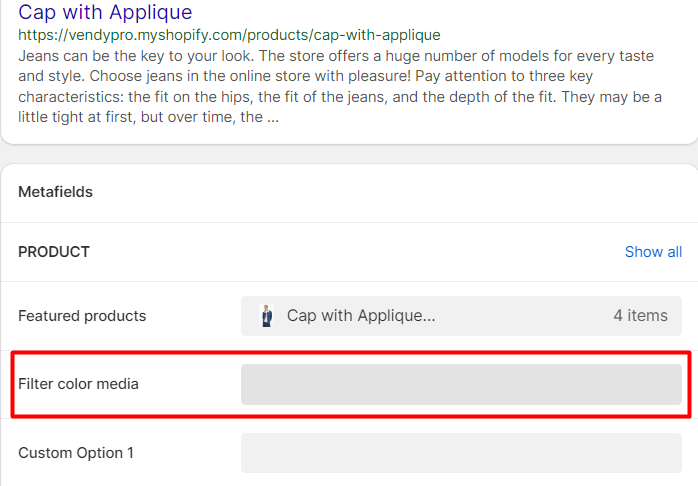
Task: Open the Cap with Applique title link
Action: pyautogui.click(x=105, y=12)
